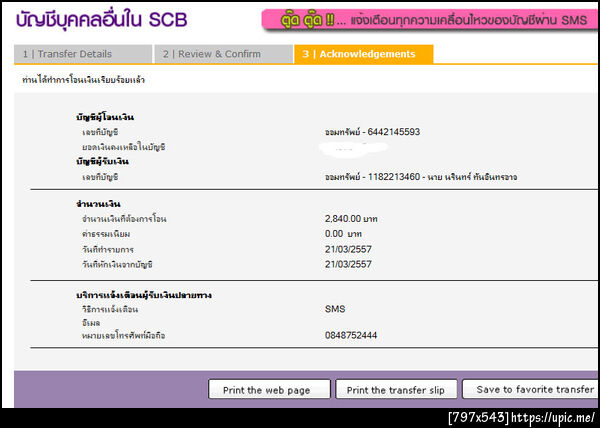
Task: Click the อีเมล label
Action: 91,323
